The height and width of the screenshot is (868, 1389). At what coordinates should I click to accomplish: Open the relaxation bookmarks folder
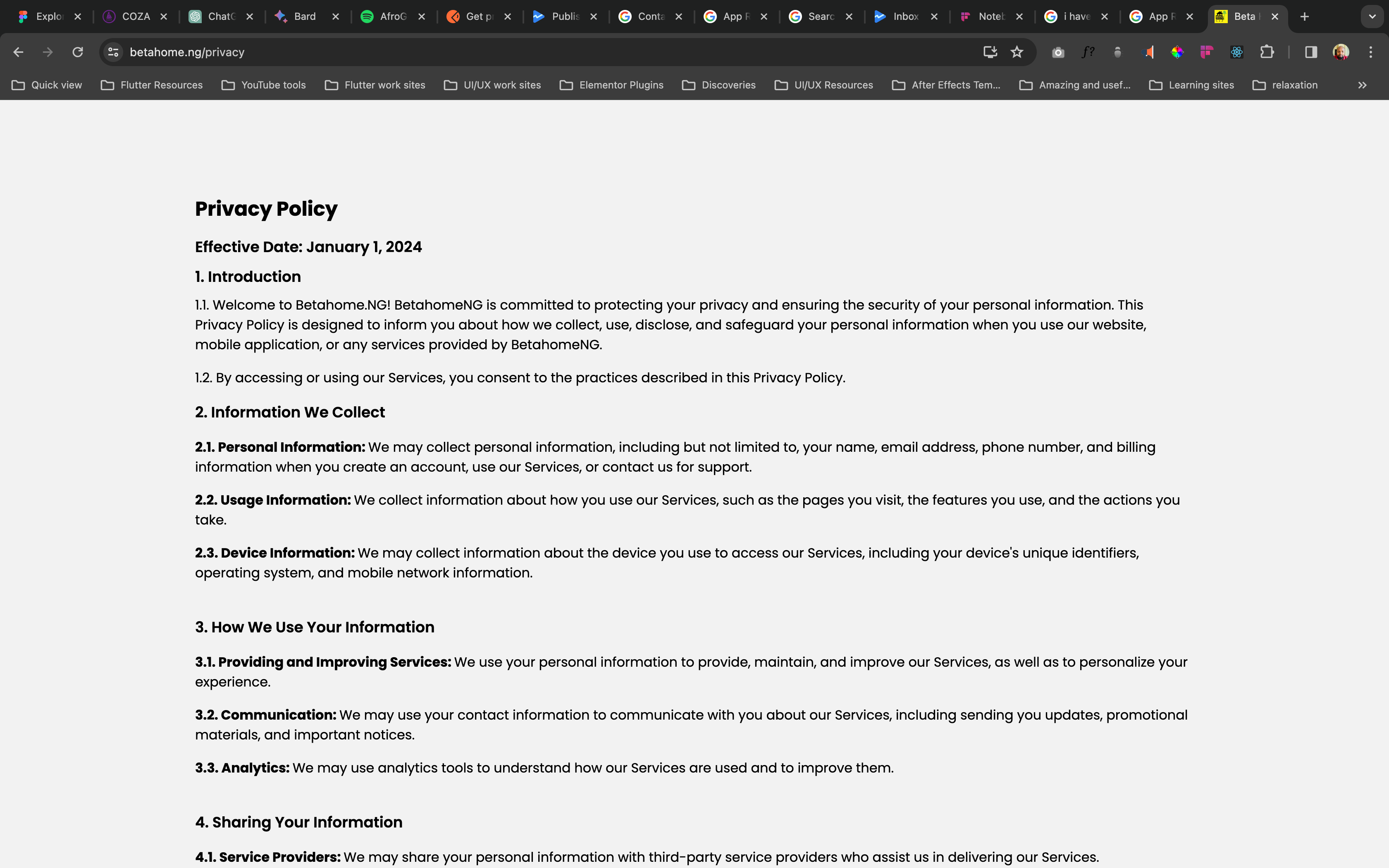pyautogui.click(x=1286, y=85)
